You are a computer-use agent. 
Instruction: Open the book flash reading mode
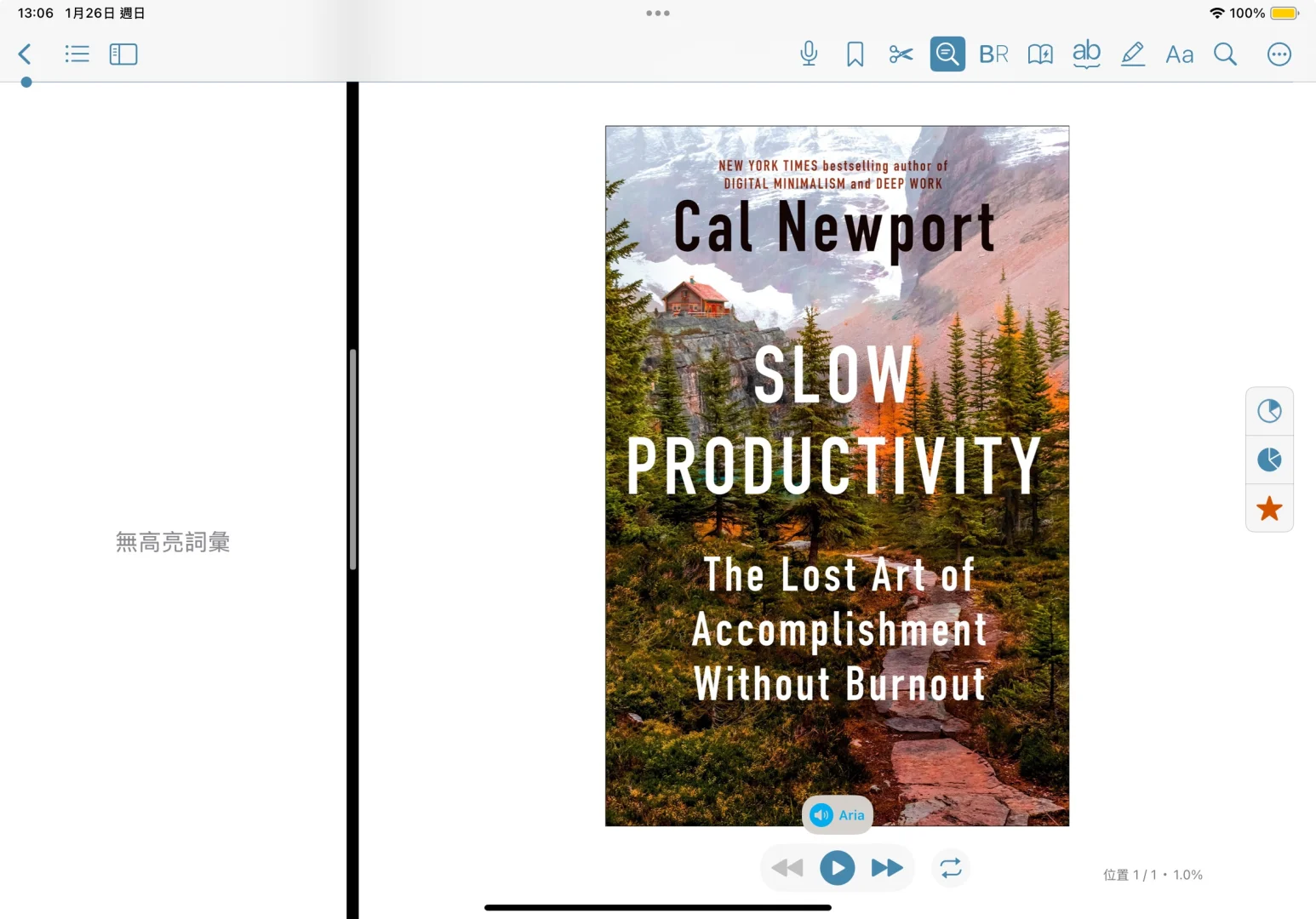click(1040, 54)
